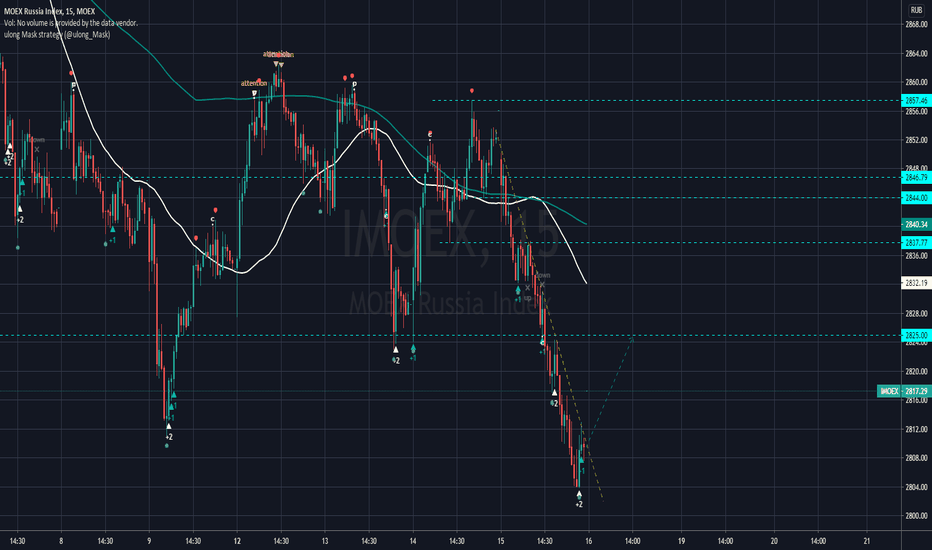Click the RUB currency label
This screenshot has height=550, width=932.
pyautogui.click(x=916, y=10)
